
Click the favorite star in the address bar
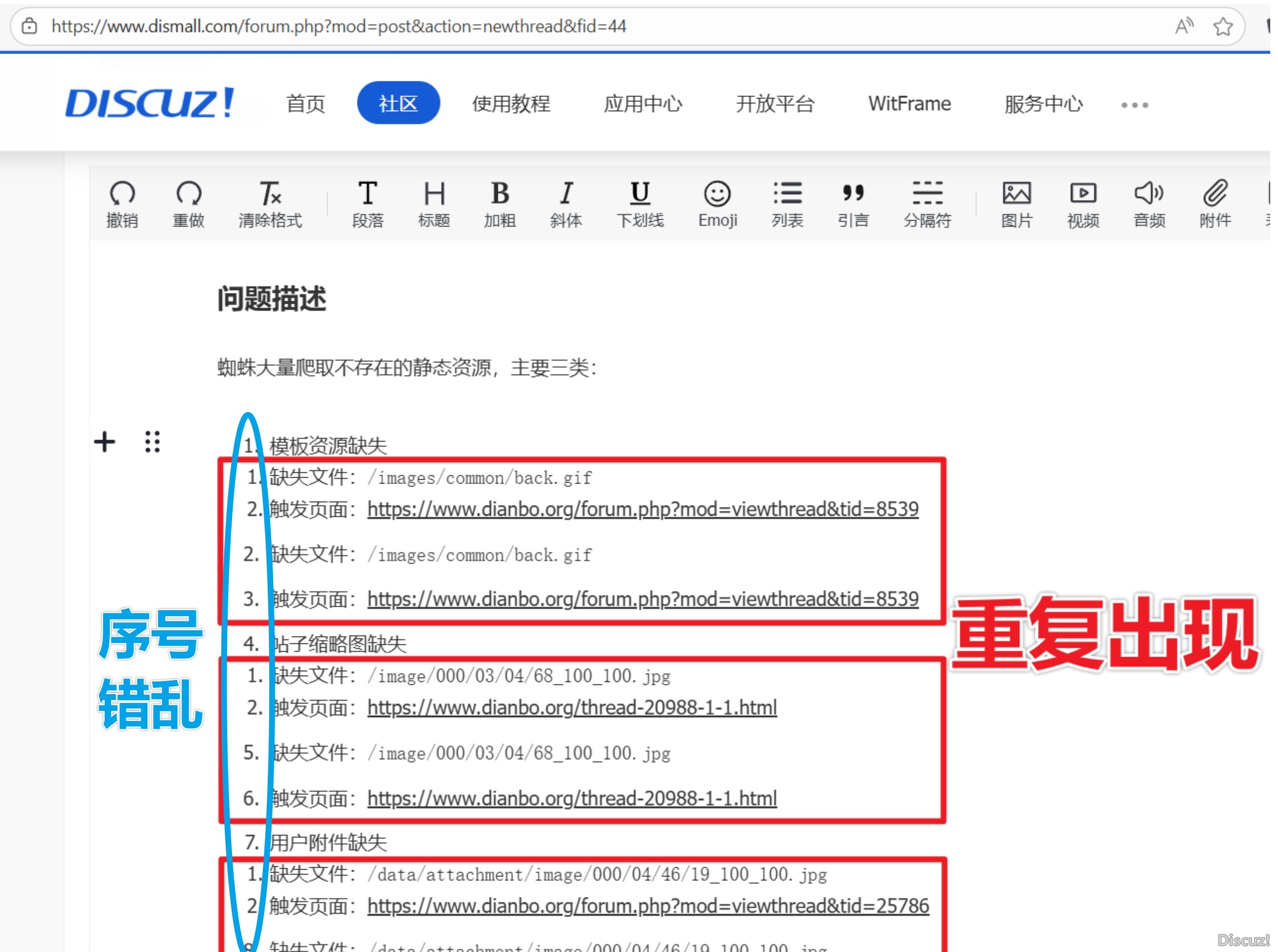(1223, 26)
